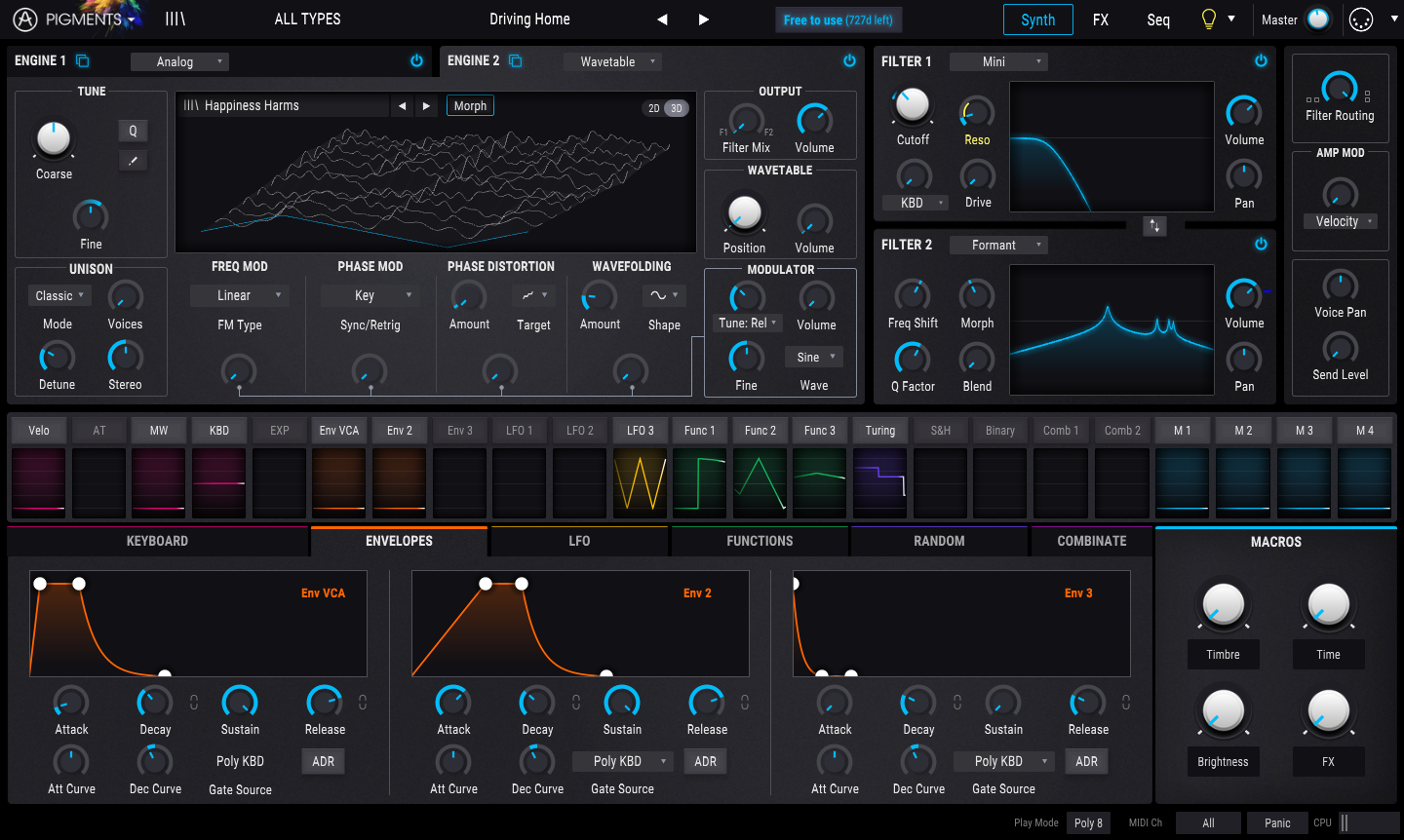Image resolution: width=1404 pixels, height=840 pixels.
Task: Toggle ADR mode in Env 3
Action: pyautogui.click(x=1087, y=762)
